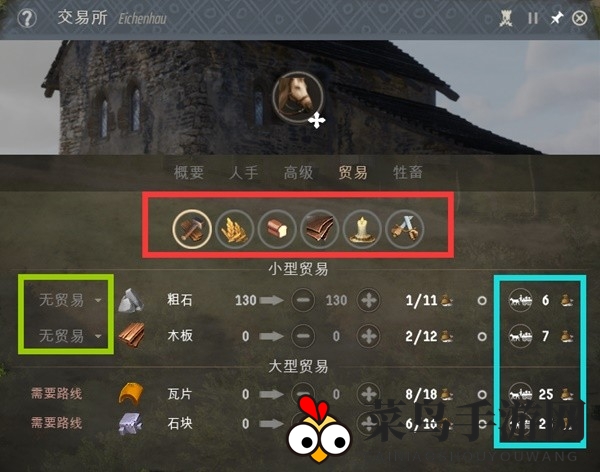Select the leather hides category icon

point(319,229)
